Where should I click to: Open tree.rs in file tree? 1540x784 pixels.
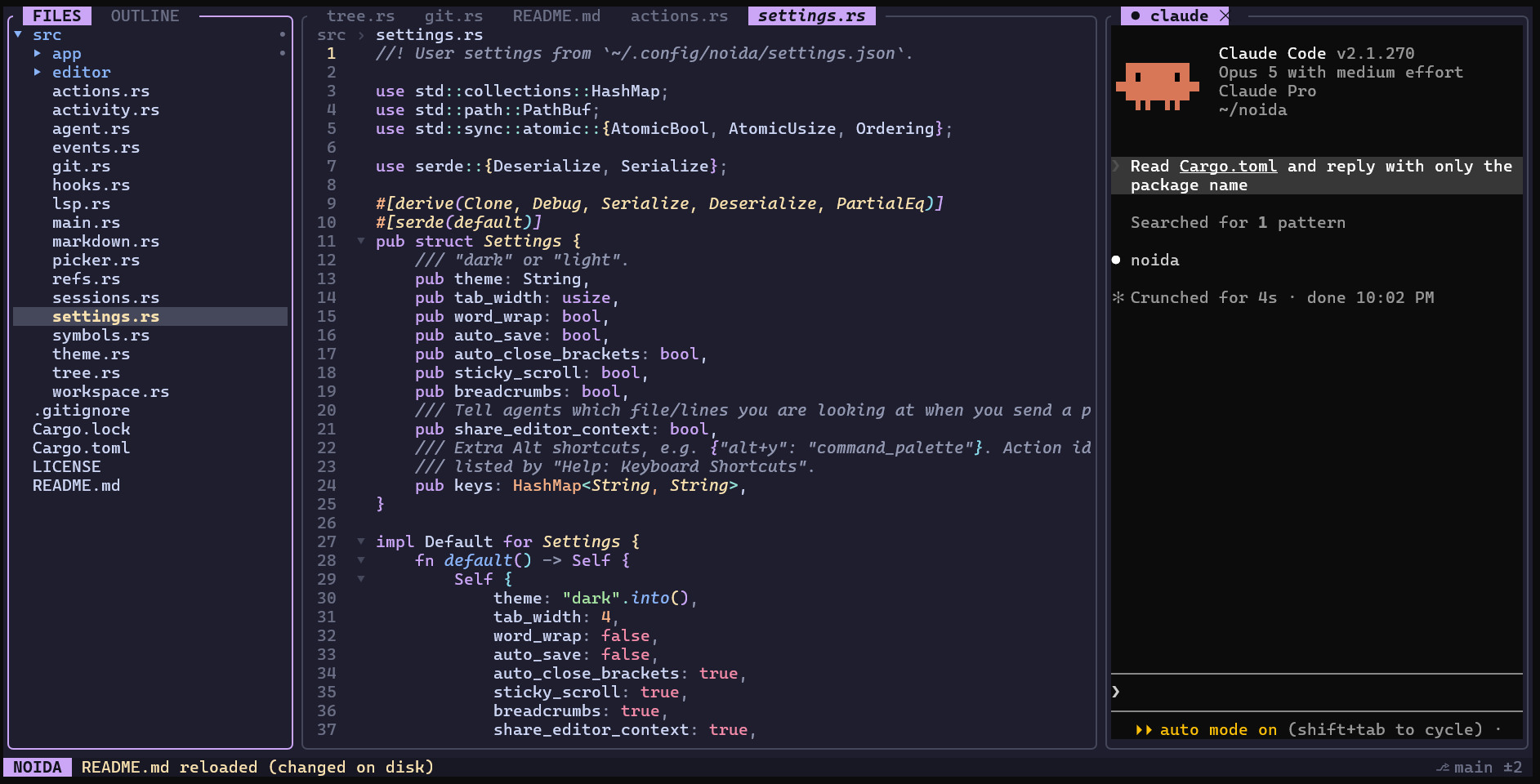86,372
